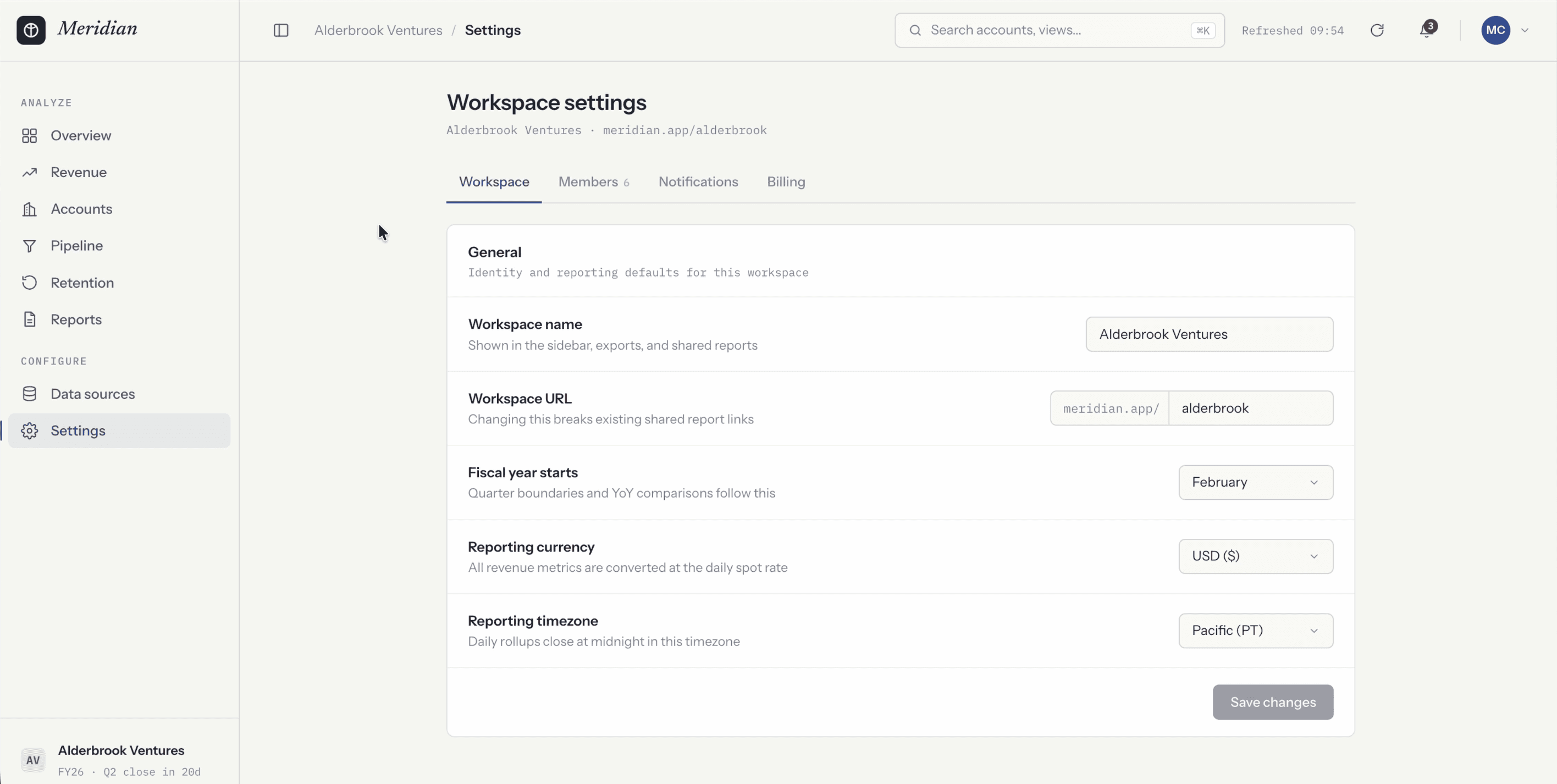Navigate to Retention
1557x784 pixels.
point(119,283)
